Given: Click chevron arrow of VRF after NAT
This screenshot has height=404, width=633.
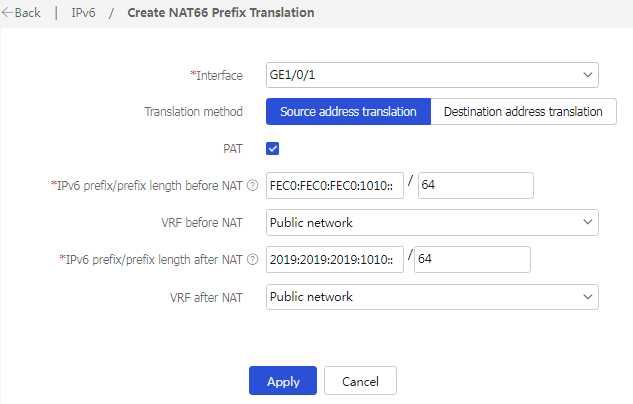Looking at the screenshot, I should (587, 297).
